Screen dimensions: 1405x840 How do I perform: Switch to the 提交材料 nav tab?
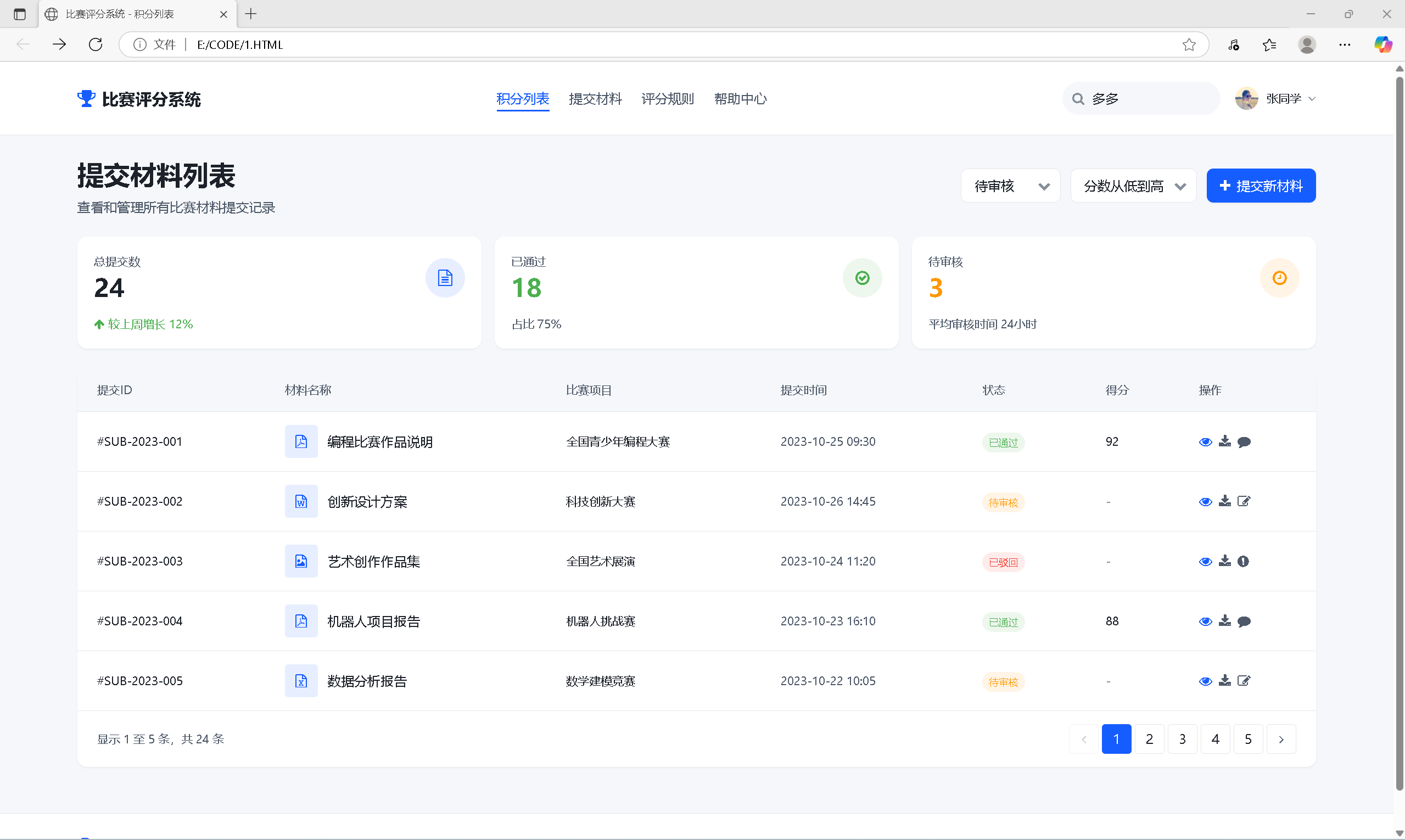click(595, 99)
